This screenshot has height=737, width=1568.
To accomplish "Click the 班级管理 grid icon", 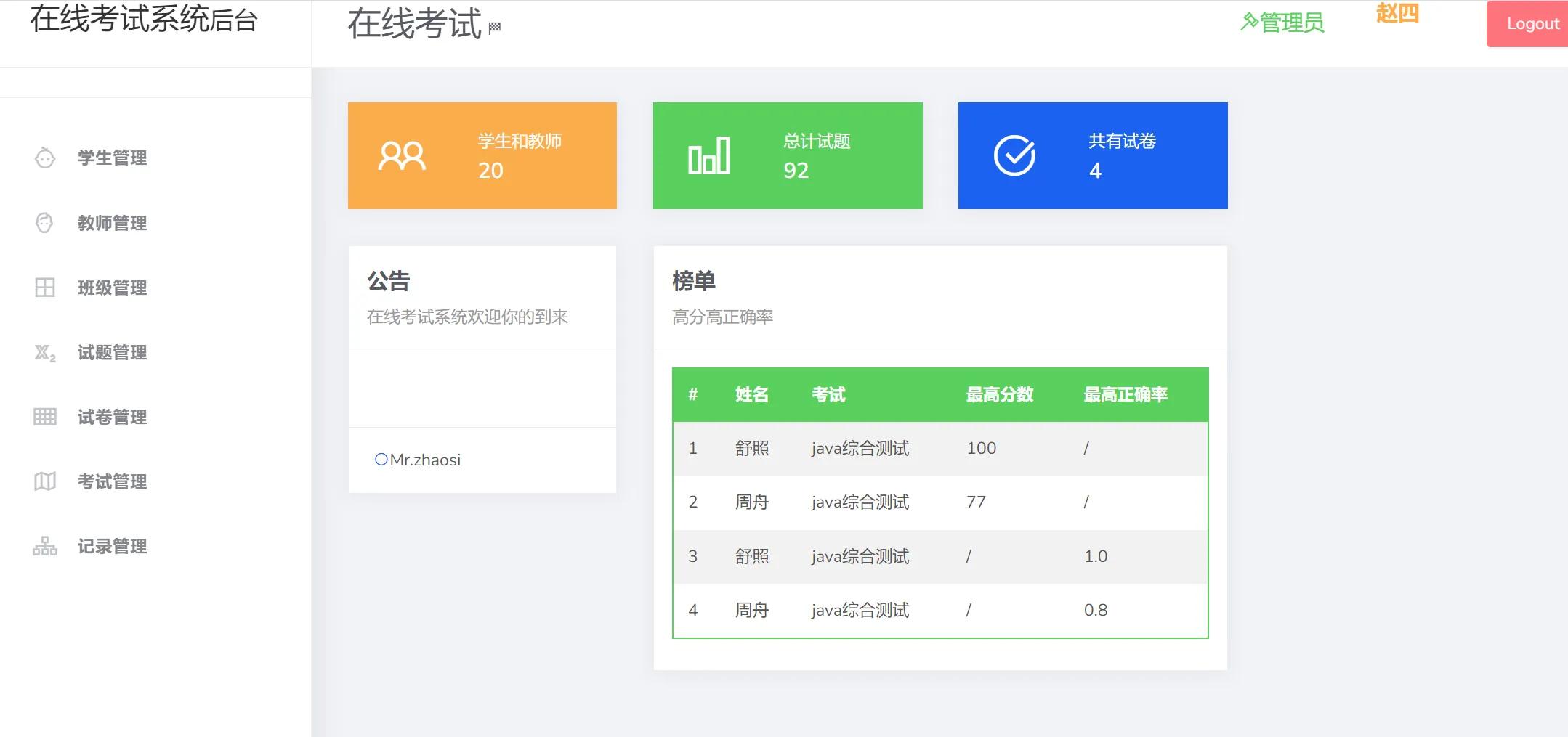I will point(45,288).
